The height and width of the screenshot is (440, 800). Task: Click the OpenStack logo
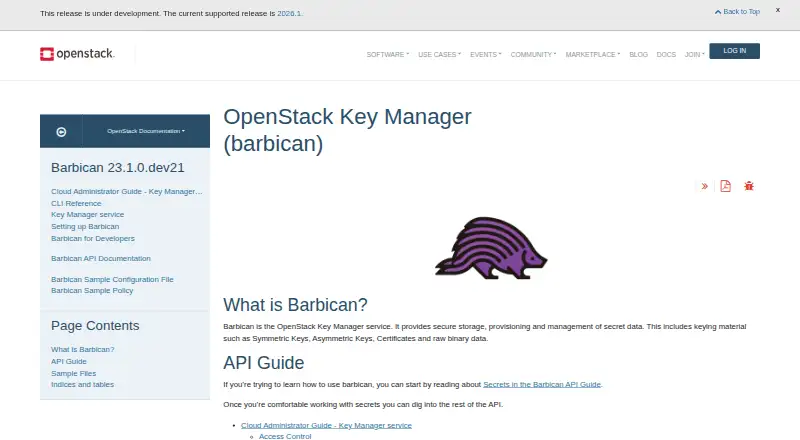(77, 54)
